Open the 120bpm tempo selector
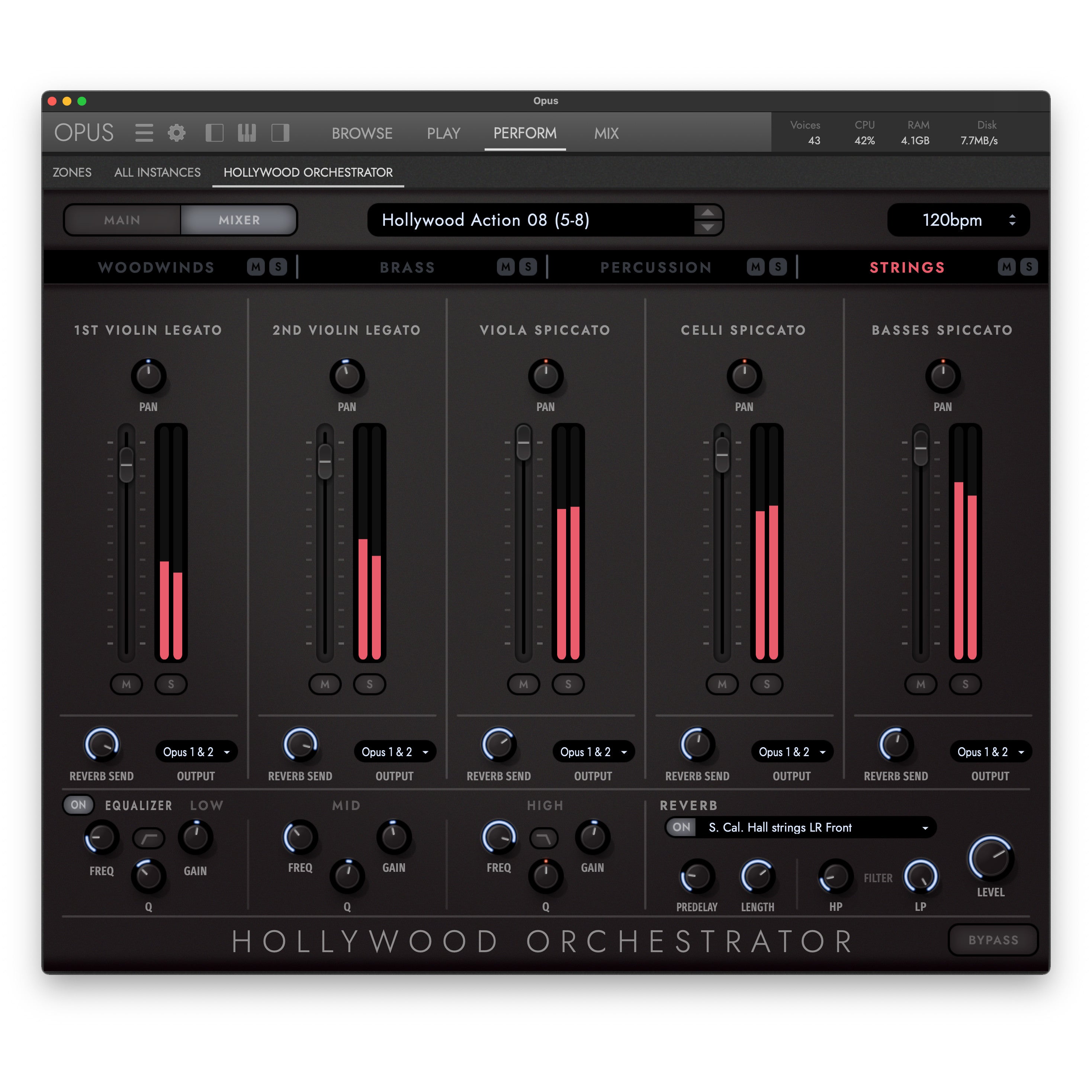This screenshot has width=1092, height=1092. click(958, 220)
